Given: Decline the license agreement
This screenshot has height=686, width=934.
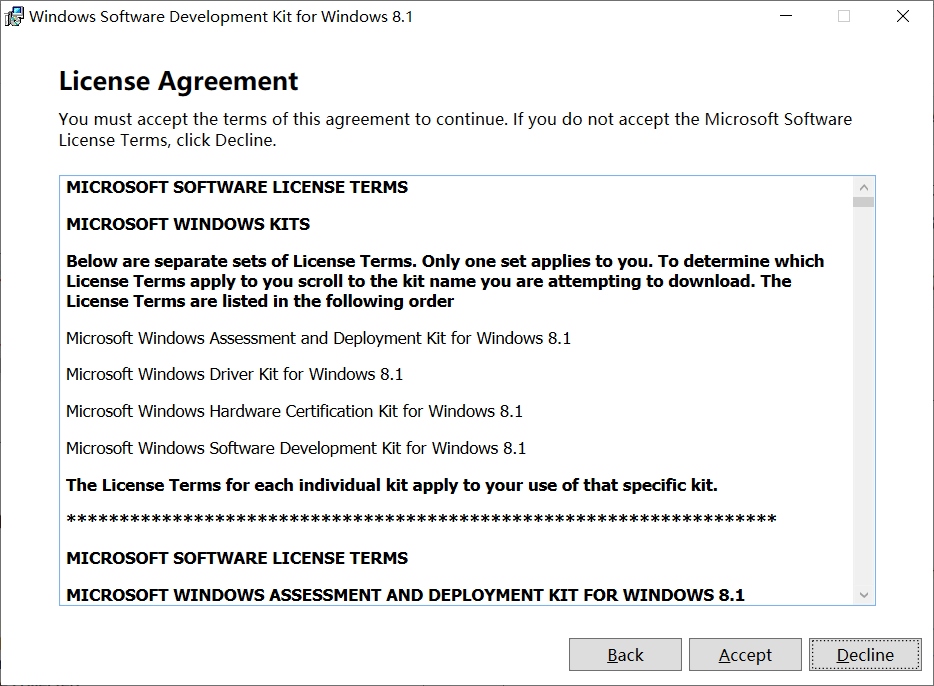Looking at the screenshot, I should pos(865,655).
